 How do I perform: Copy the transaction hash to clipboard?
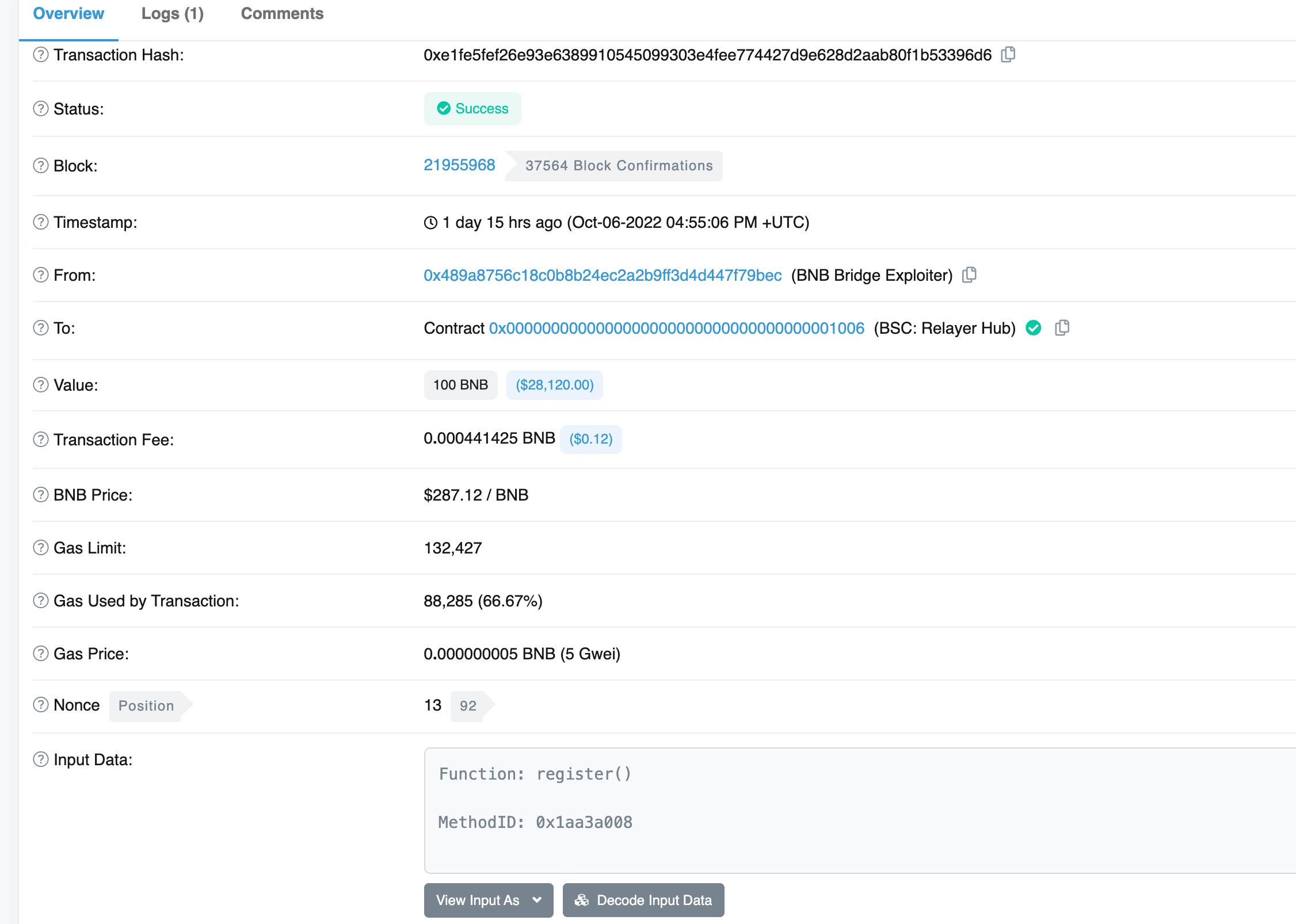point(1008,55)
